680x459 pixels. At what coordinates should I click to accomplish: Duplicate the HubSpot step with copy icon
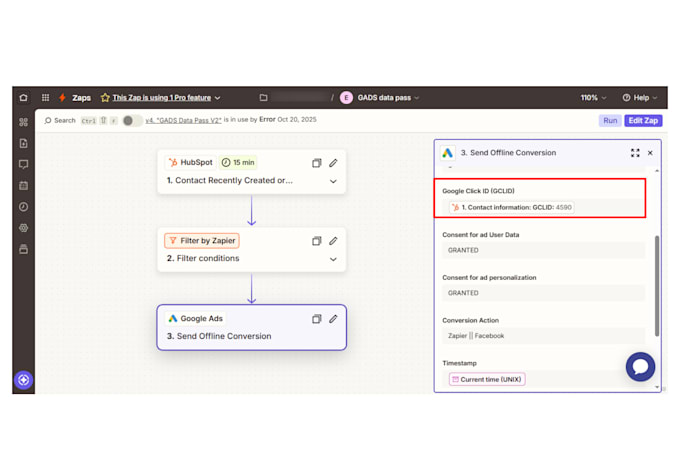tap(317, 163)
